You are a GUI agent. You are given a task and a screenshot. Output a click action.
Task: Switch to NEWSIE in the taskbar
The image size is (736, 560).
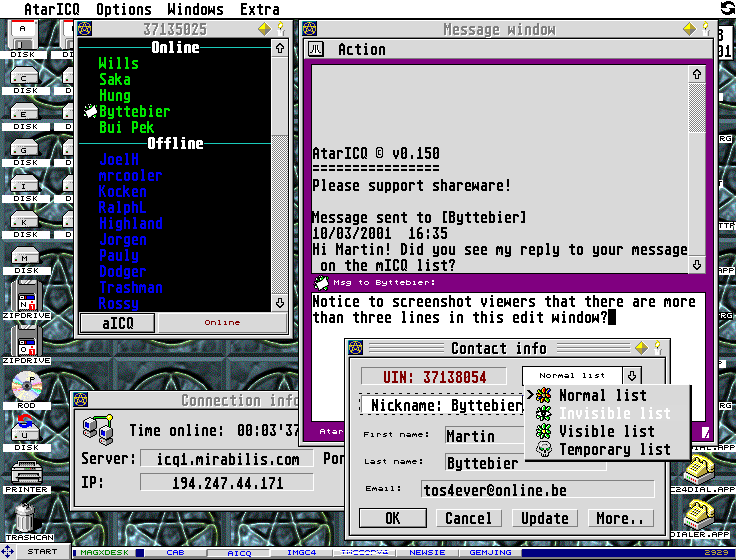427,552
